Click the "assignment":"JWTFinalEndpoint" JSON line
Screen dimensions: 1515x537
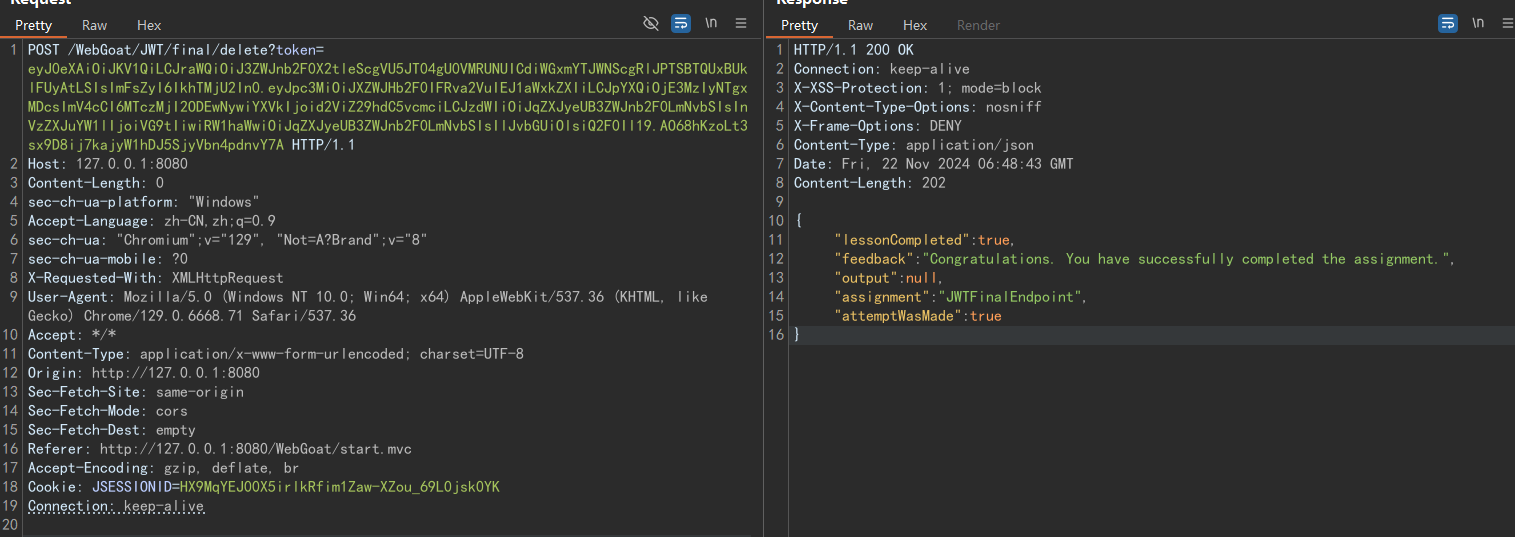pos(960,297)
